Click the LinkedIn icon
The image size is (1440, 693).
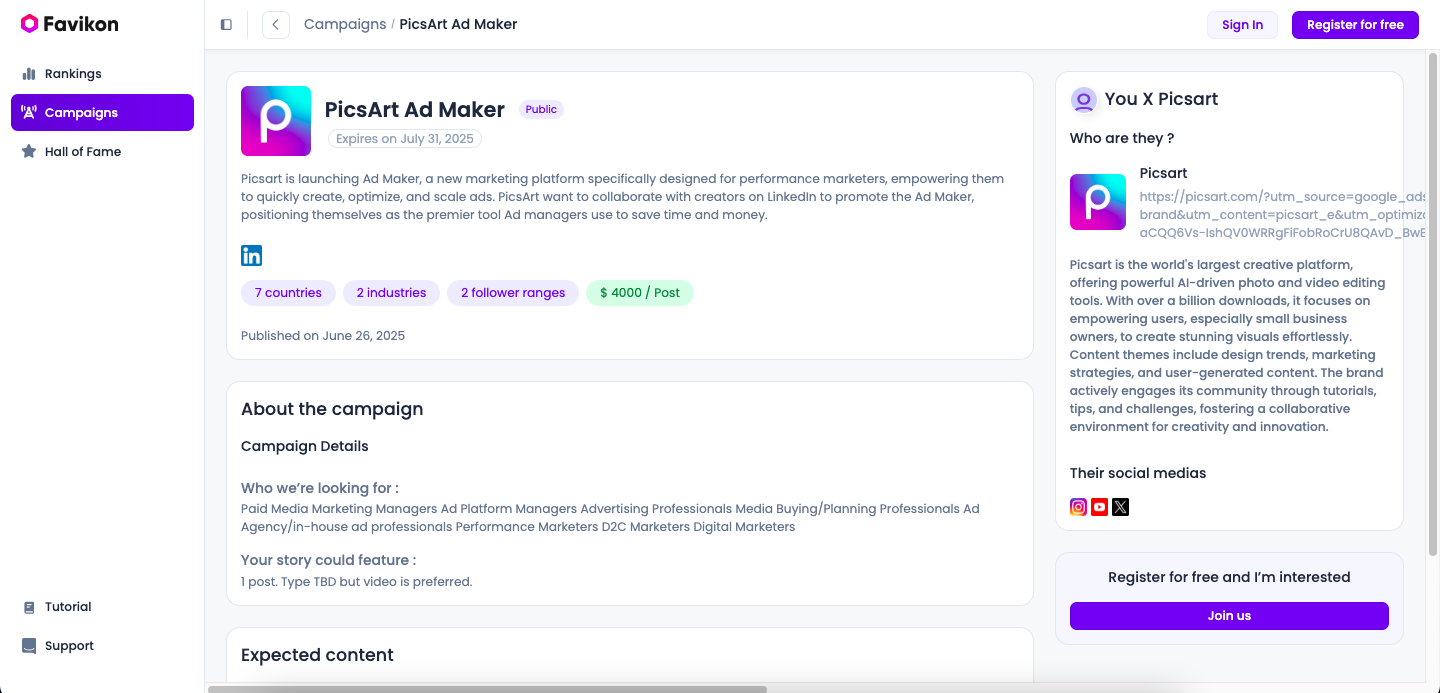(252, 256)
